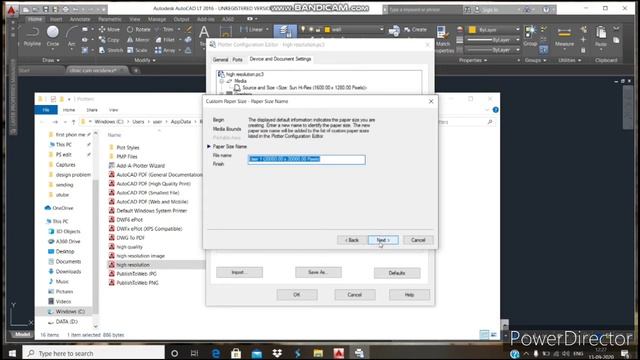
Task: Click the Create block icon
Action: point(415,29)
